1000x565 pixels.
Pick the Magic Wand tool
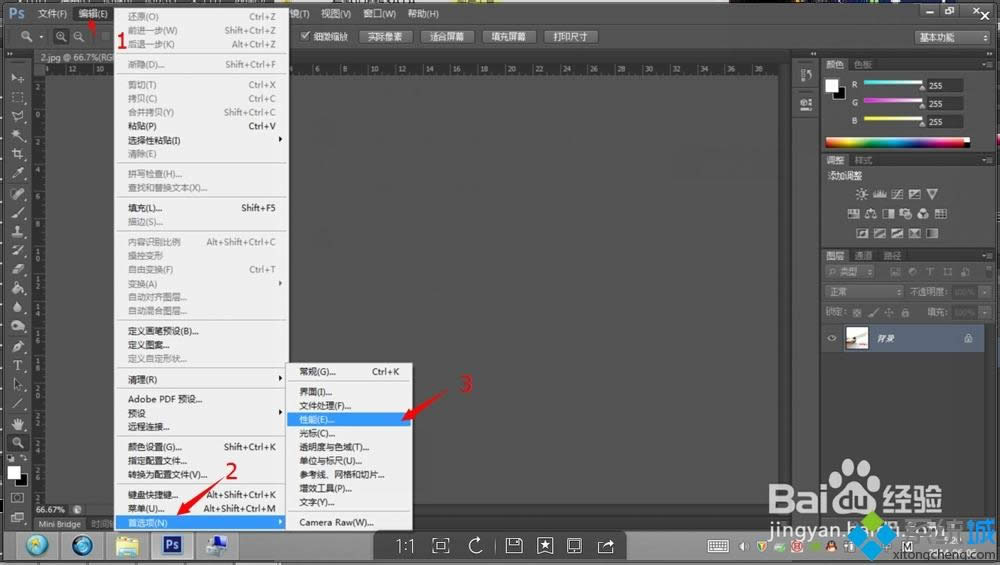tap(18, 135)
